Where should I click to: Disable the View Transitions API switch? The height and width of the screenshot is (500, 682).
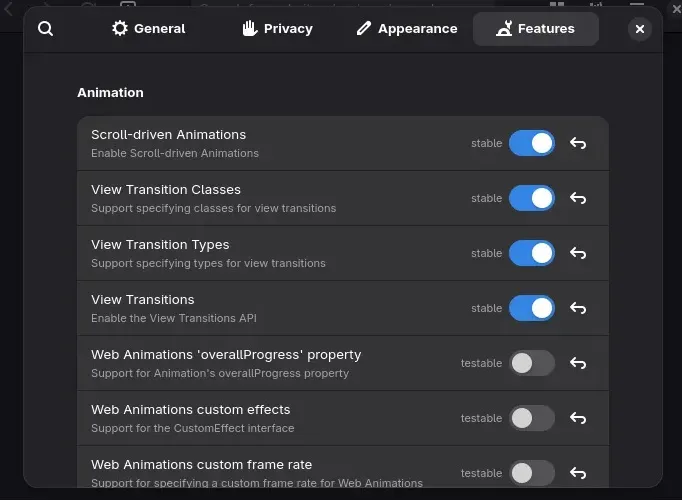point(532,308)
